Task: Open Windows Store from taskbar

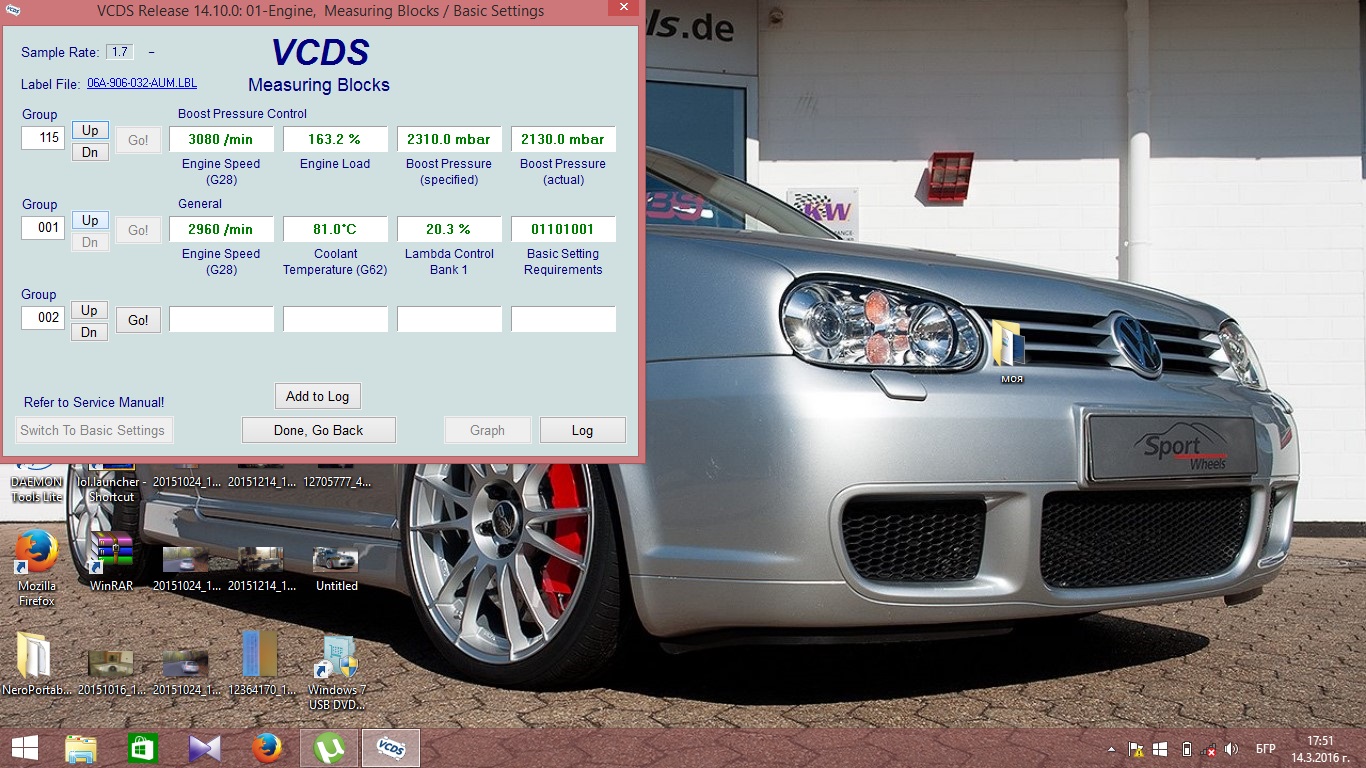Action: coord(142,748)
